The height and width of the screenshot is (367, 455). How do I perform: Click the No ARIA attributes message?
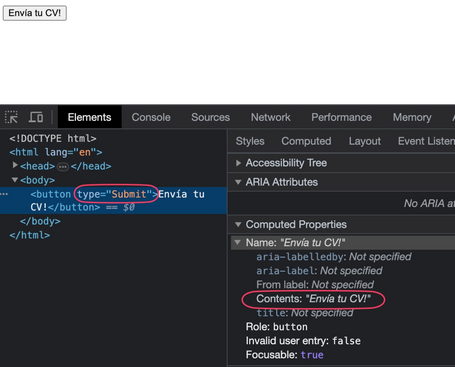429,203
